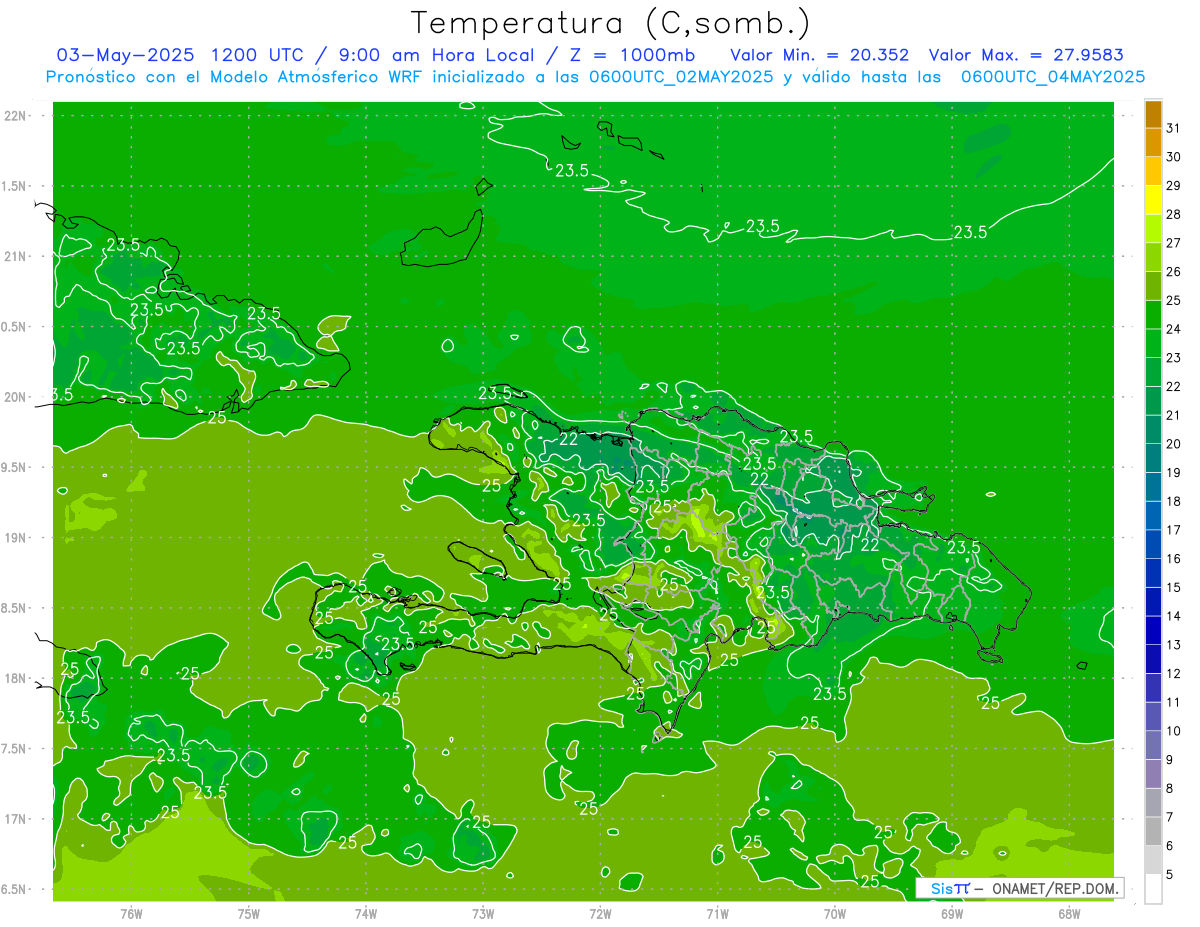Click the "73W" longitude axis label
This screenshot has width=1200, height=927.
(x=483, y=913)
